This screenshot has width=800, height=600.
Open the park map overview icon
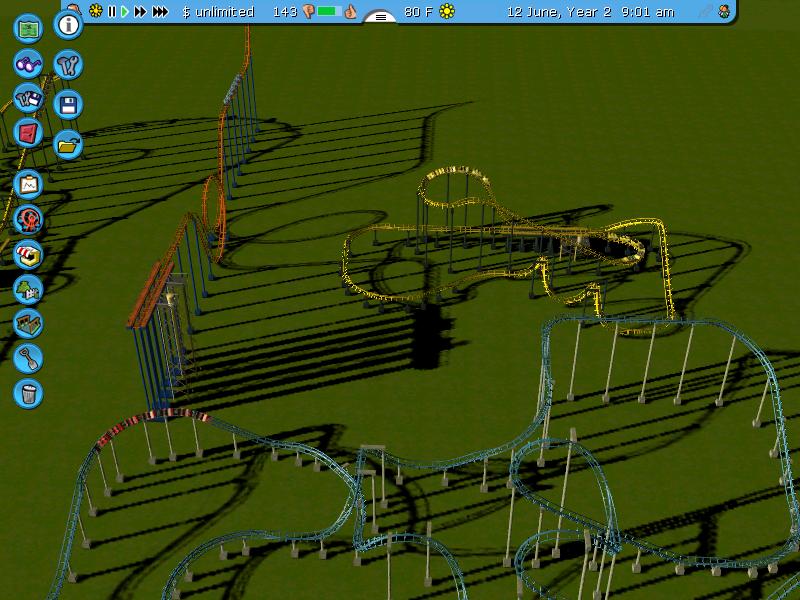28,28
